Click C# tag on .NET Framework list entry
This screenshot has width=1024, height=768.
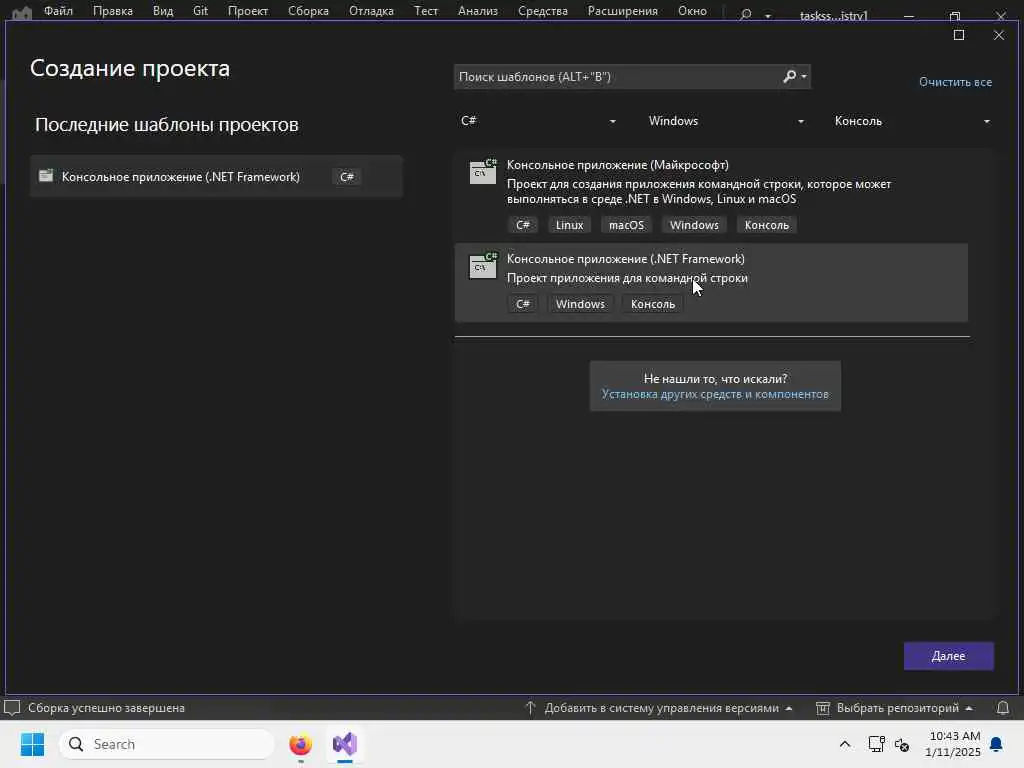pos(523,304)
